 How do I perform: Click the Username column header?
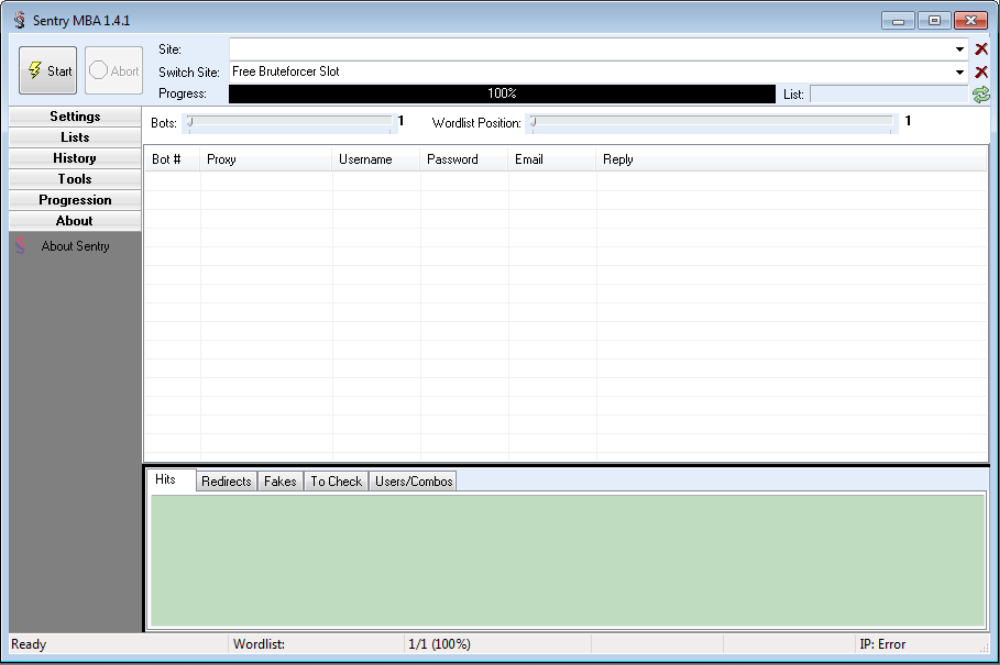365,159
